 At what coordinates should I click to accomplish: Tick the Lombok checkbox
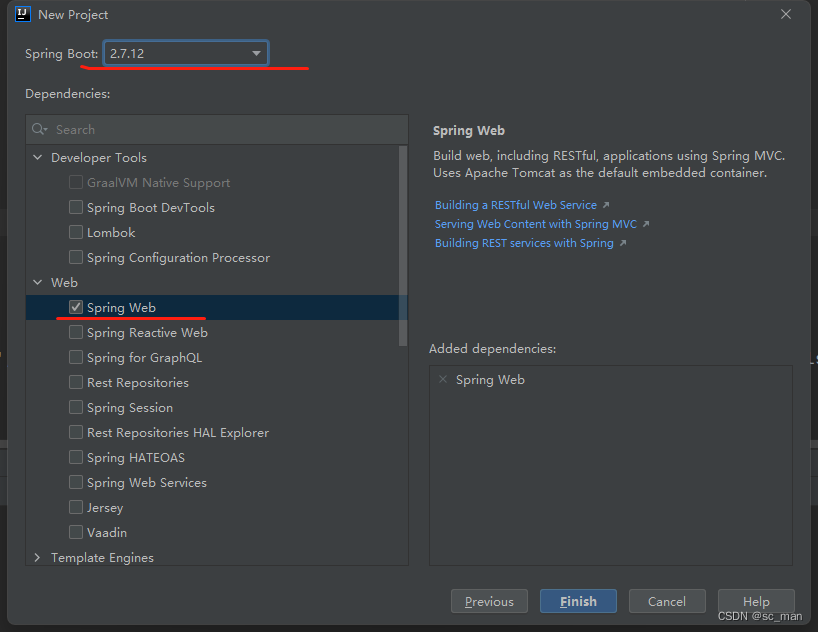(x=76, y=232)
